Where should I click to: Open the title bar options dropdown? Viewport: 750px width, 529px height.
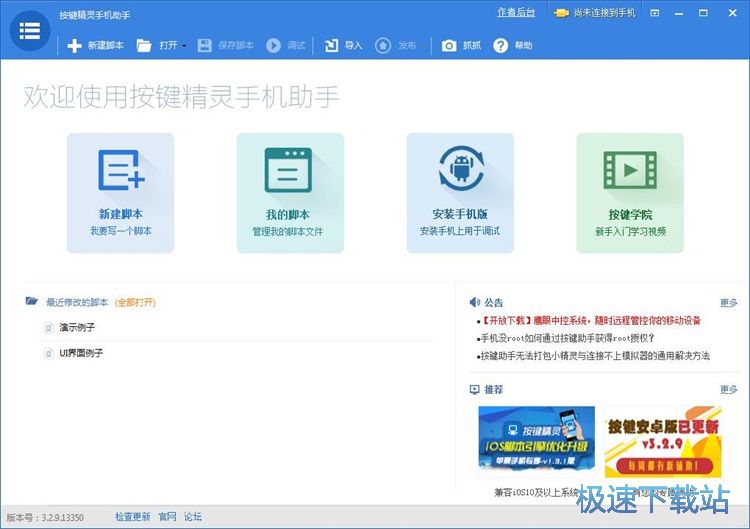coord(654,13)
